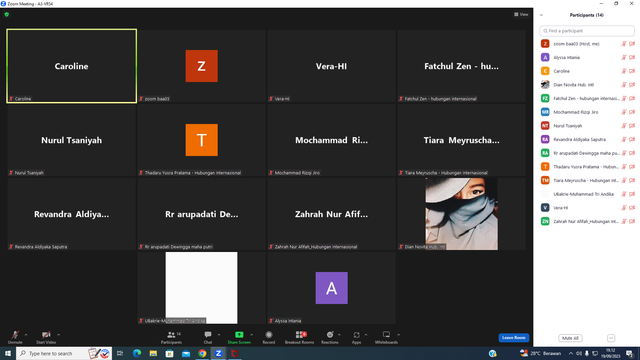Select Vera-HI in the participant list
Screen dimensions: 640x360
(x=587, y=208)
